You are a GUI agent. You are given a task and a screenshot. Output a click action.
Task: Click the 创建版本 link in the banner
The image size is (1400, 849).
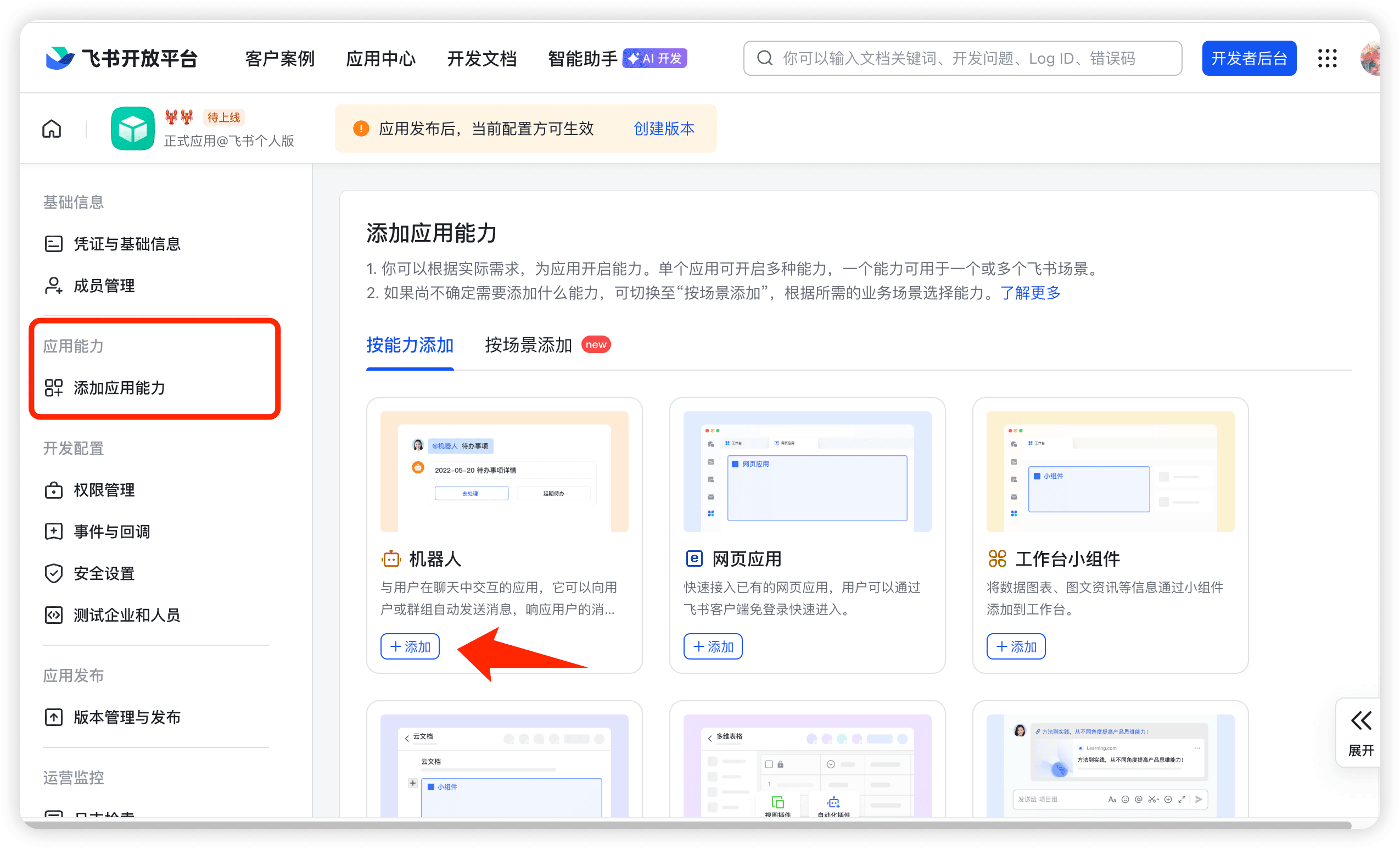[x=664, y=129]
